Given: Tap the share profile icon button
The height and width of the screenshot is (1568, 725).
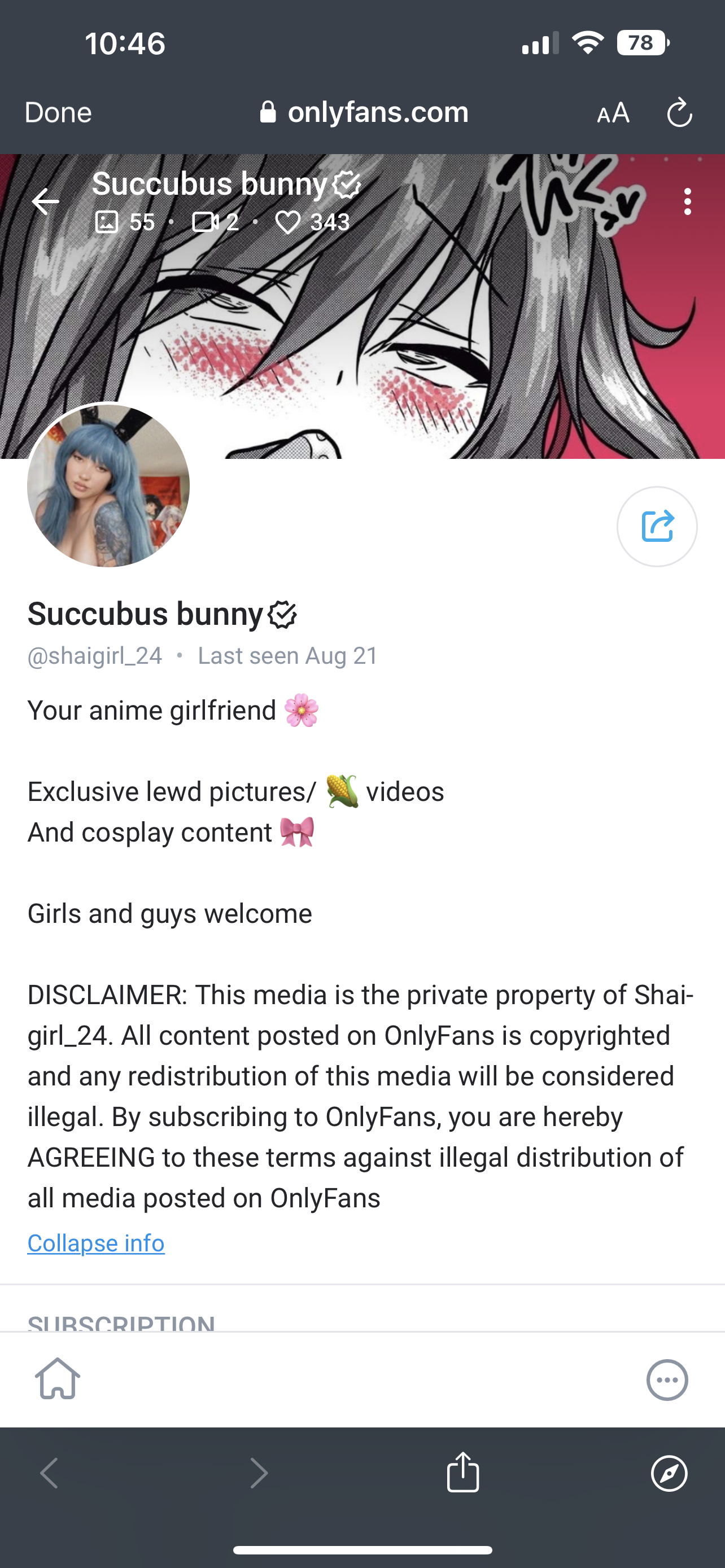Looking at the screenshot, I should [x=657, y=526].
